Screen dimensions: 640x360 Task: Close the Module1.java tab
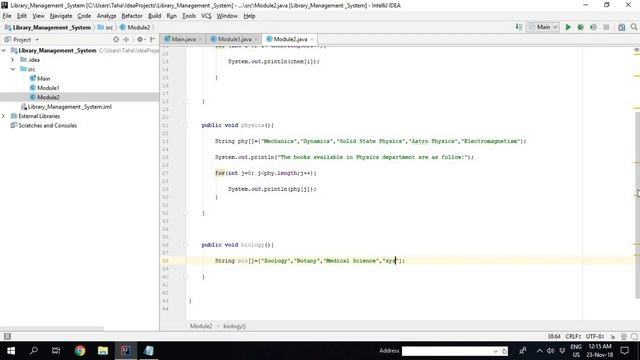point(256,39)
